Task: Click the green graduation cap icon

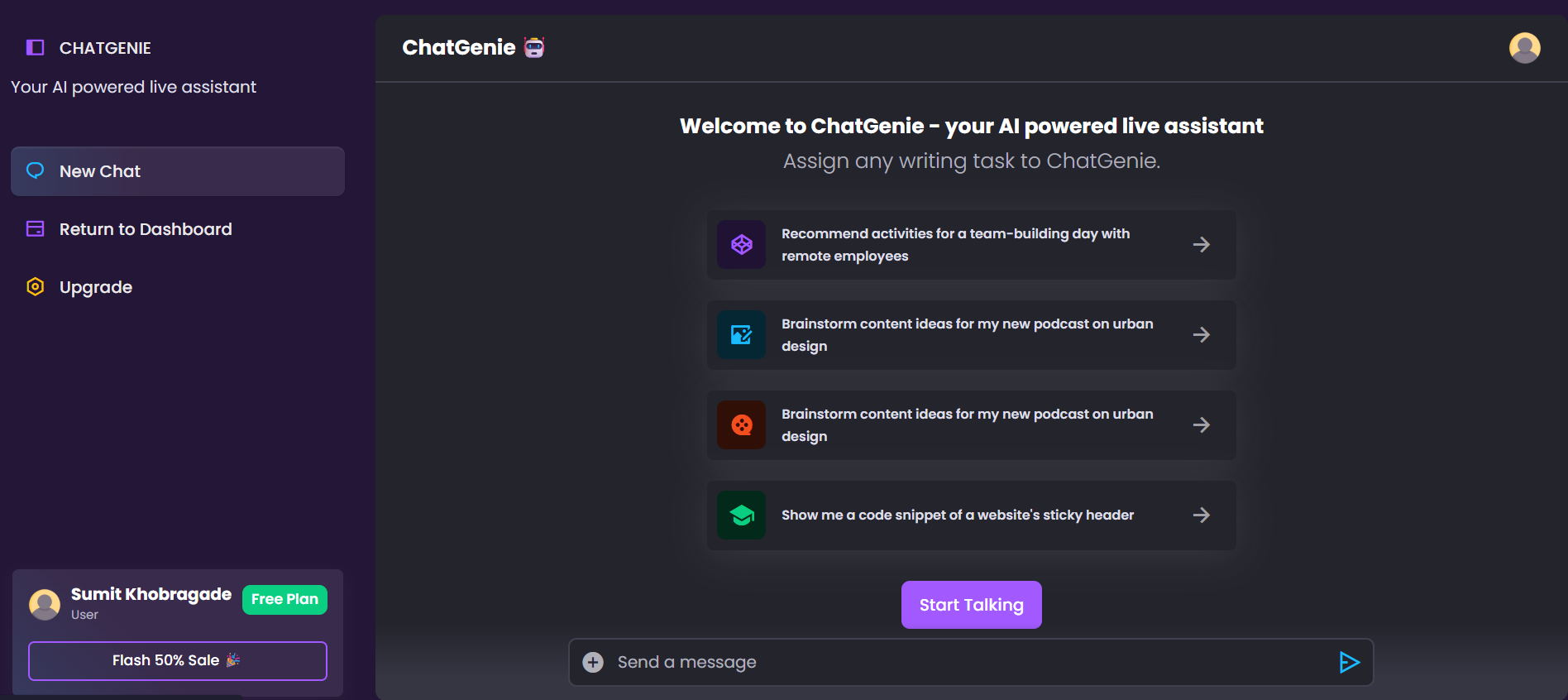Action: point(741,515)
